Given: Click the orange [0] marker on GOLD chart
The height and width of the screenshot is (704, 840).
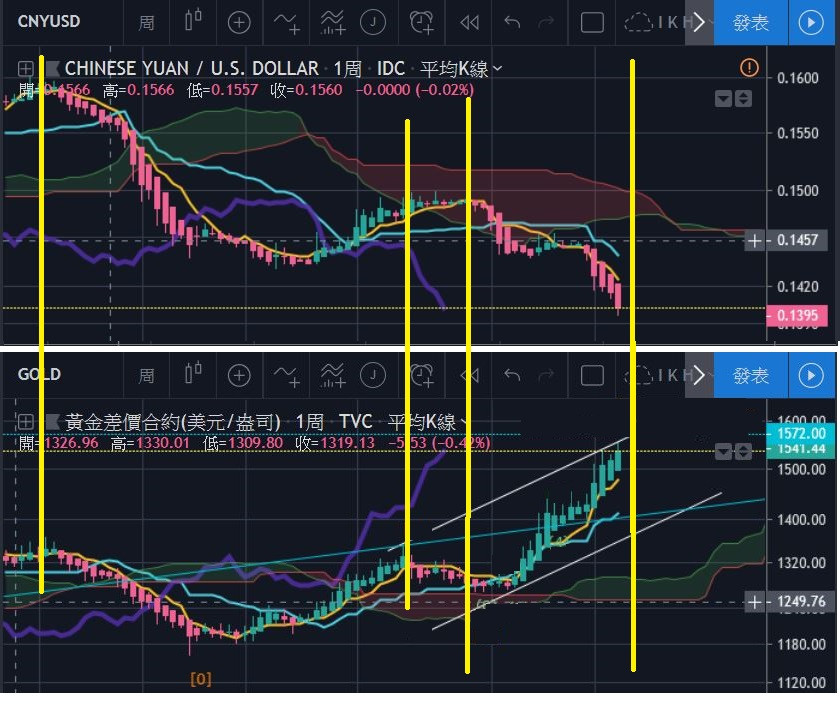Looking at the screenshot, I should click(201, 679).
